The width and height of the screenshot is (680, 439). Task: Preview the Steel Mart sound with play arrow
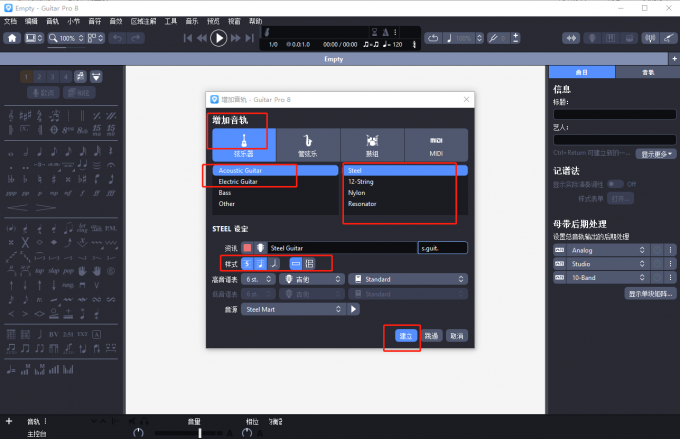353,310
